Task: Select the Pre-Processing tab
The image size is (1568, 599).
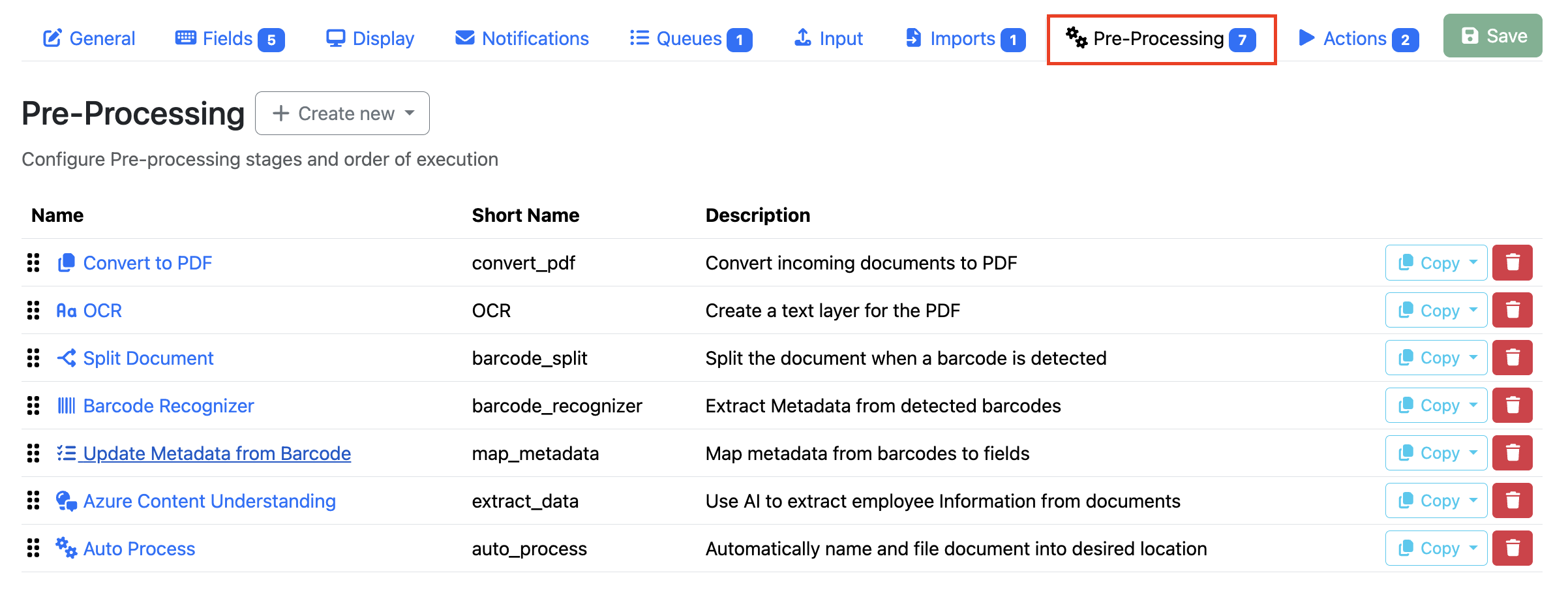Action: 1161,39
